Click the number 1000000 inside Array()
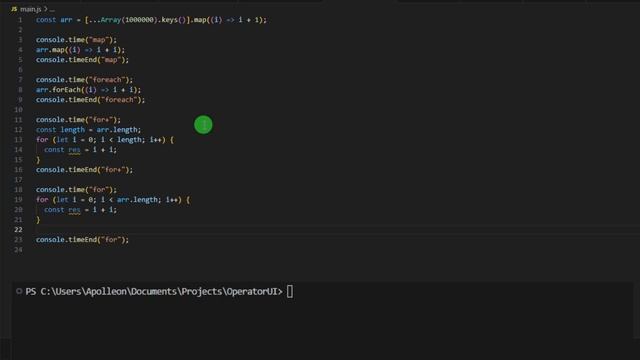Screen dimensions: 640x360 pos(139,20)
